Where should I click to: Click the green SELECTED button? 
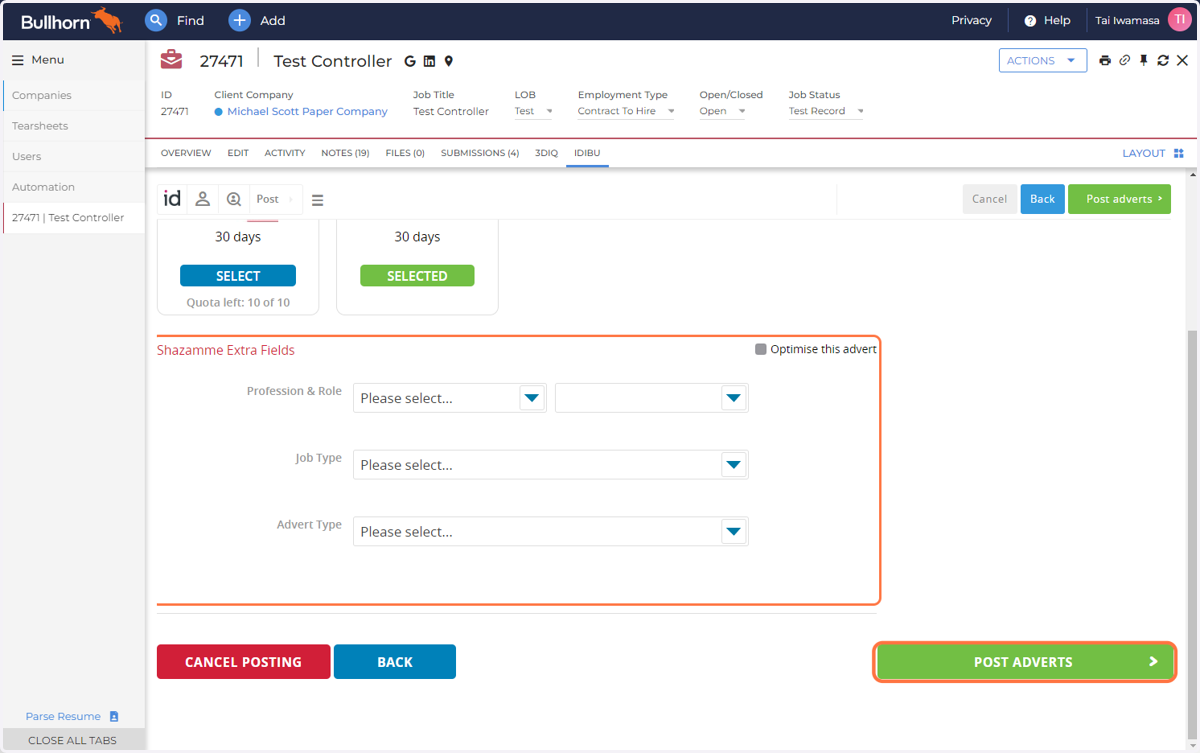tap(417, 276)
